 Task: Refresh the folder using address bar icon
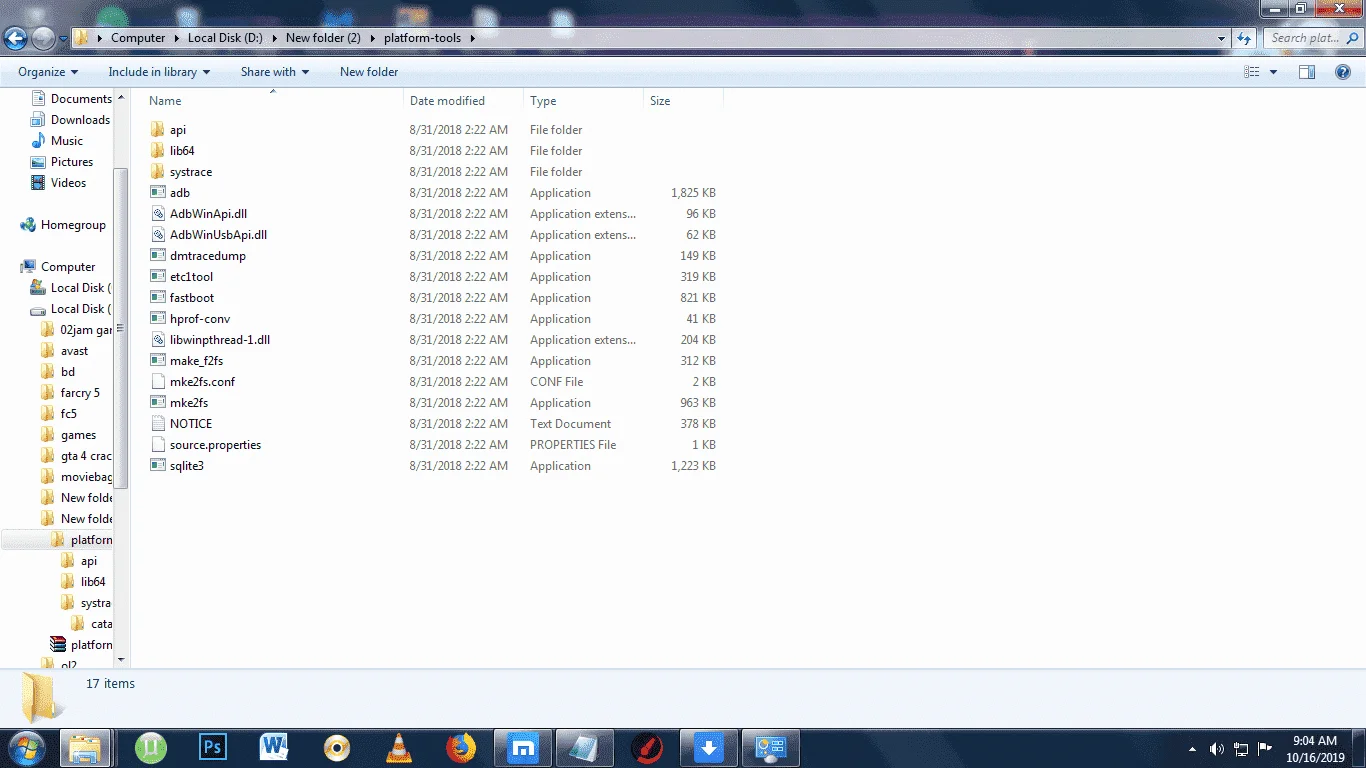click(1244, 38)
